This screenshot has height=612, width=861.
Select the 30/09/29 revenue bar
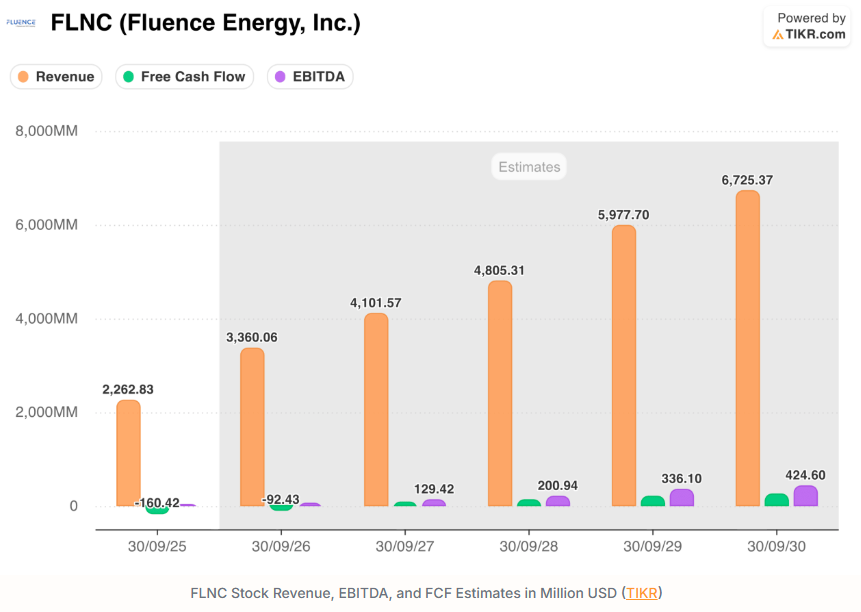pos(624,366)
